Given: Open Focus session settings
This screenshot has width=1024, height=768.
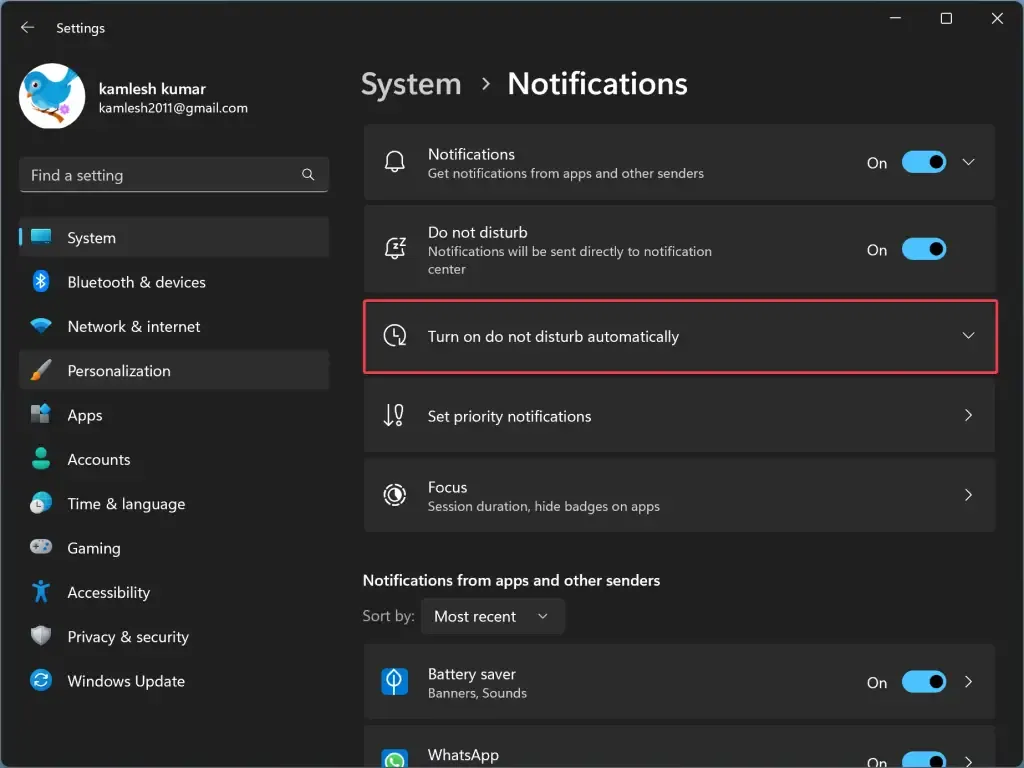Looking at the screenshot, I should click(x=680, y=496).
